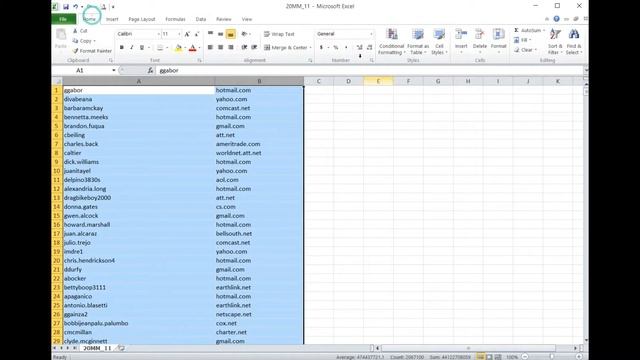
Task: Click the Insert cells button
Action: 461,42
